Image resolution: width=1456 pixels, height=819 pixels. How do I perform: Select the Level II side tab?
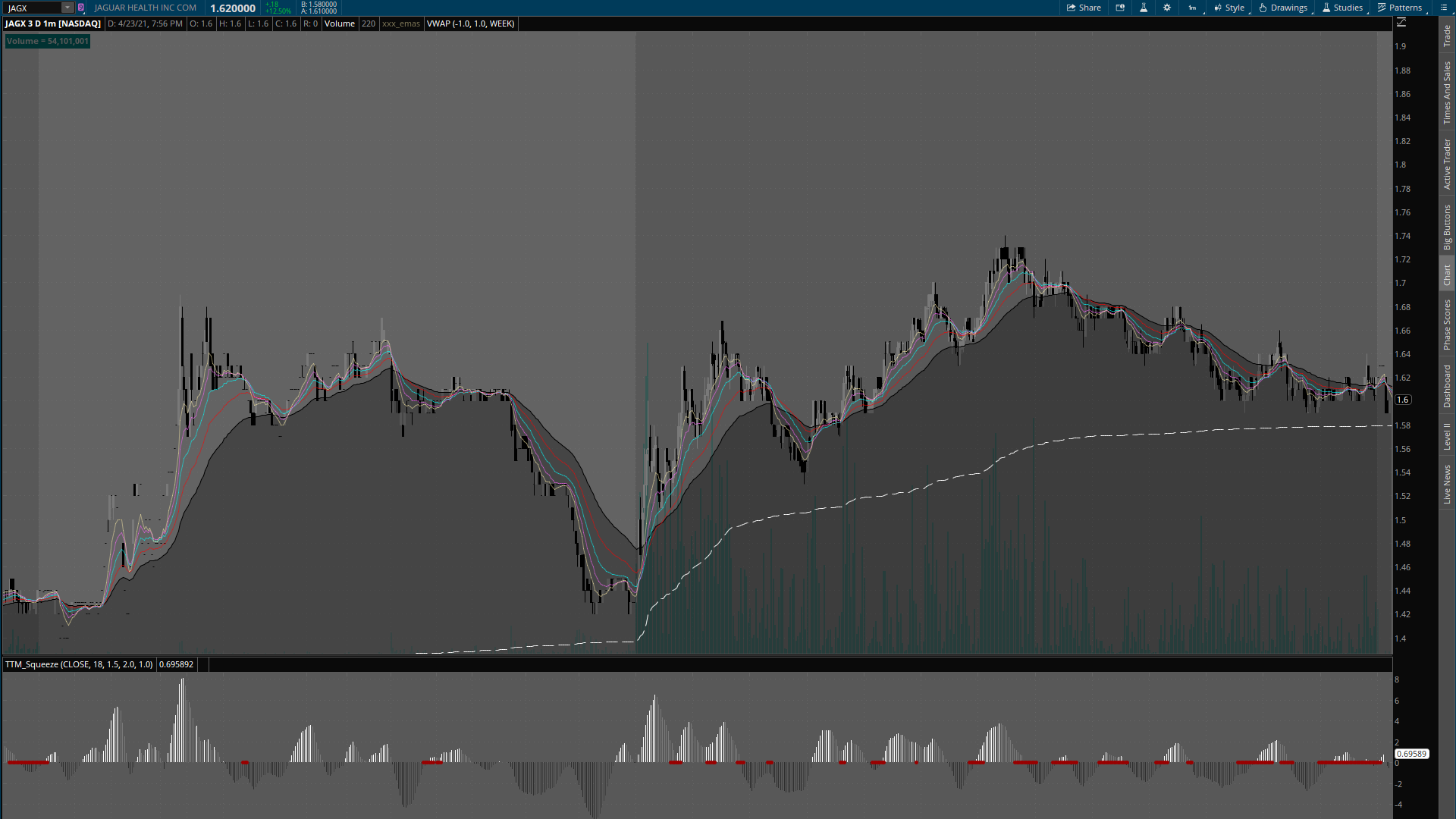[x=1447, y=436]
